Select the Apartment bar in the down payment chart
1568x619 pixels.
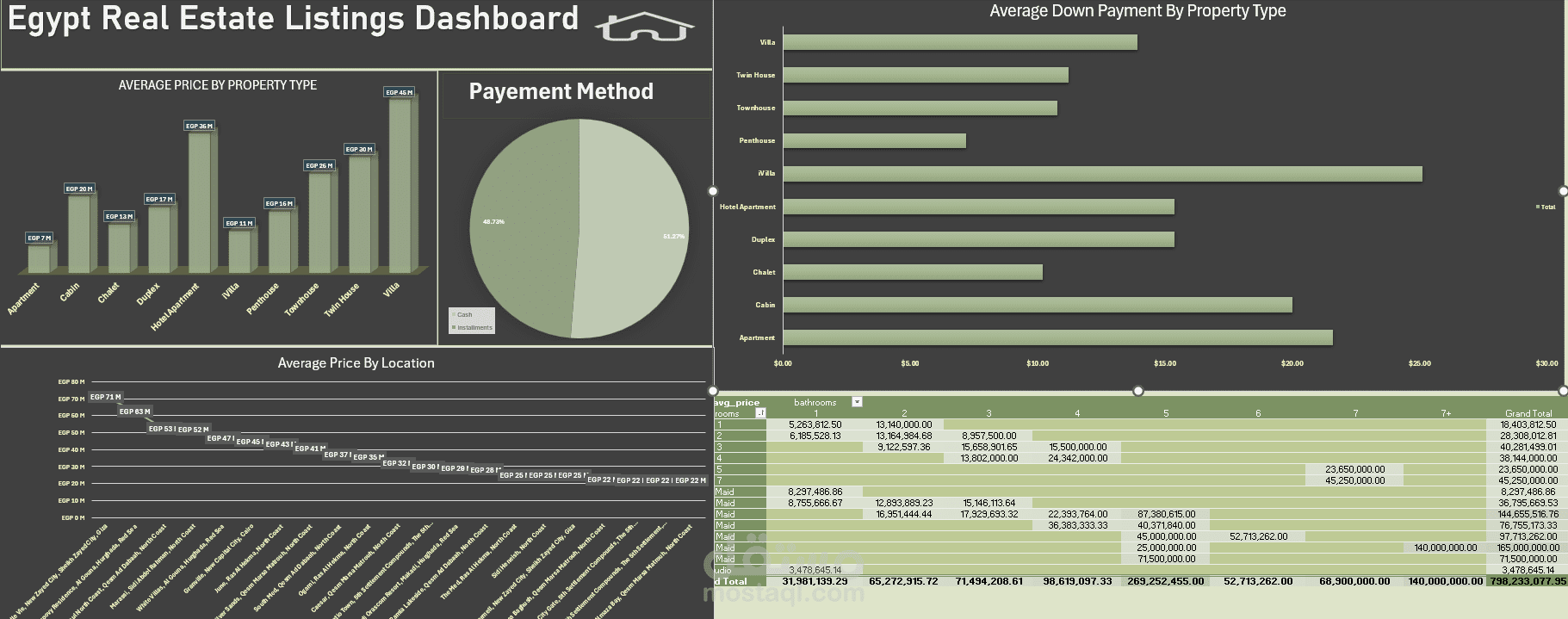pos(1057,337)
